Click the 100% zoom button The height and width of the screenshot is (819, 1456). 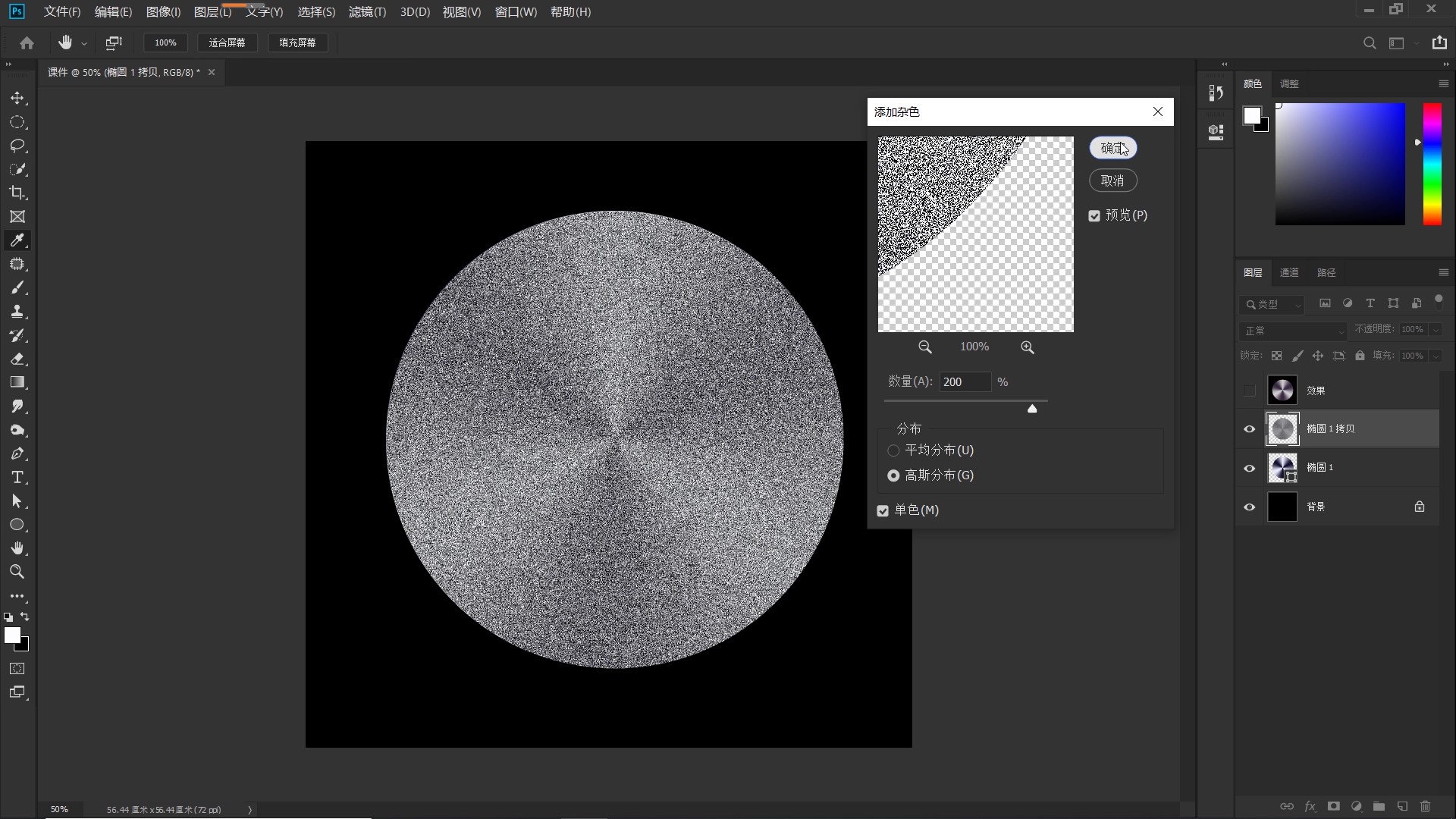pyautogui.click(x=165, y=42)
